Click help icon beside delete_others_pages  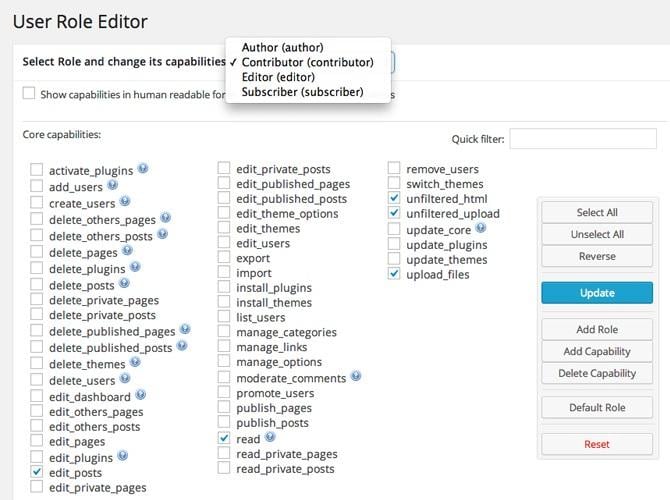(x=165, y=217)
